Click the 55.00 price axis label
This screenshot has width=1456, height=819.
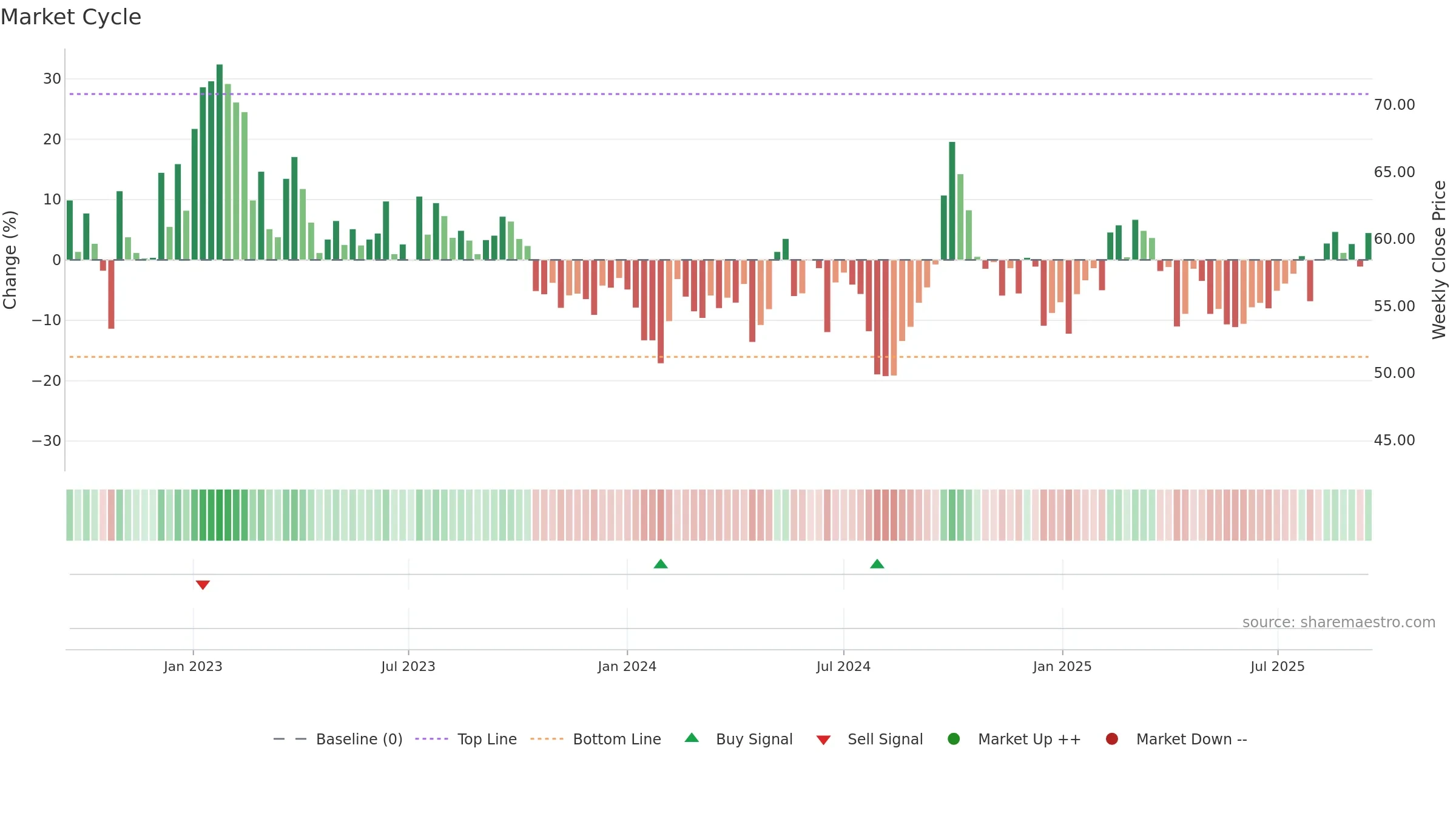(1394, 306)
